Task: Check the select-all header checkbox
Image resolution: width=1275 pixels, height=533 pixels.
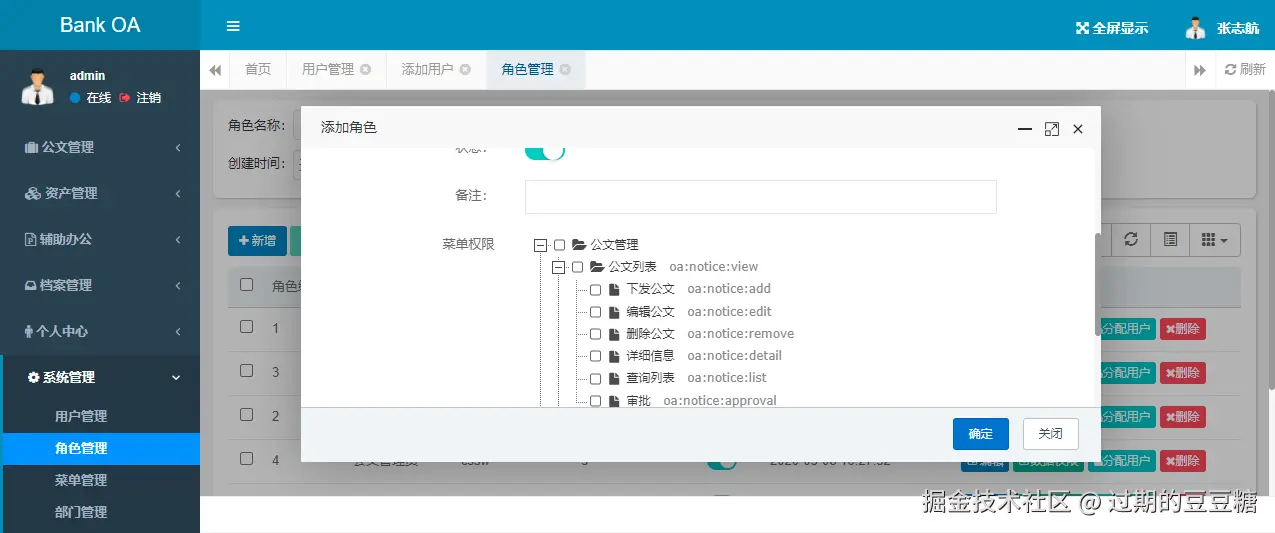Action: point(246,285)
